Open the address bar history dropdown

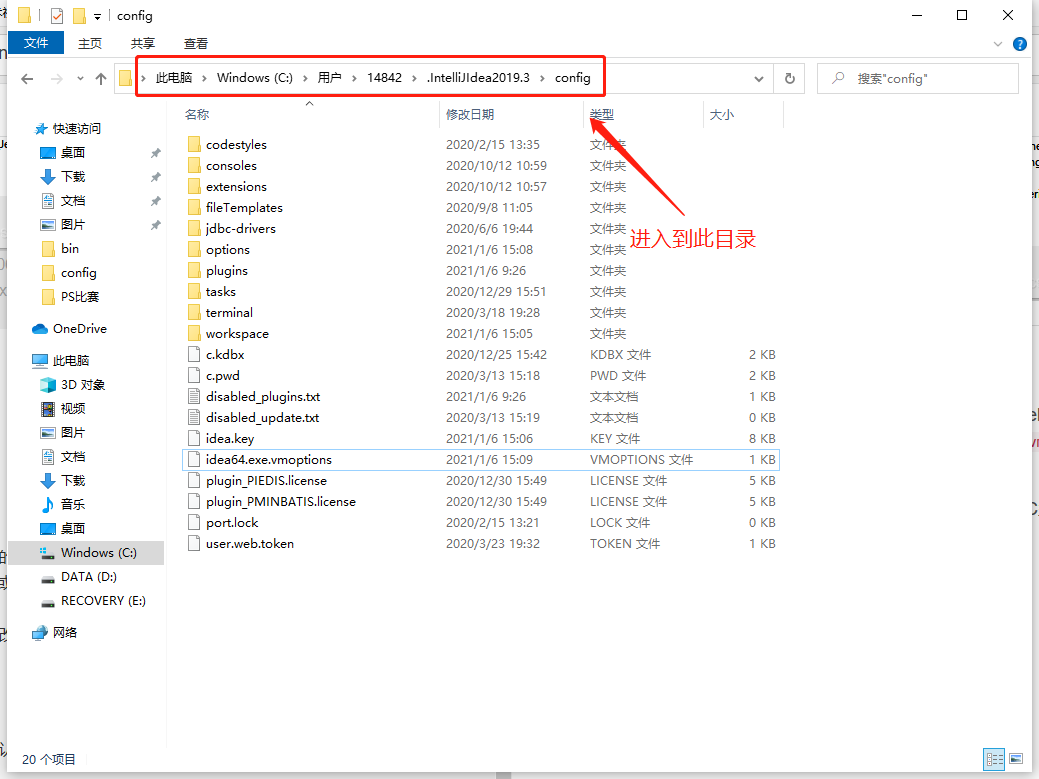click(759, 77)
